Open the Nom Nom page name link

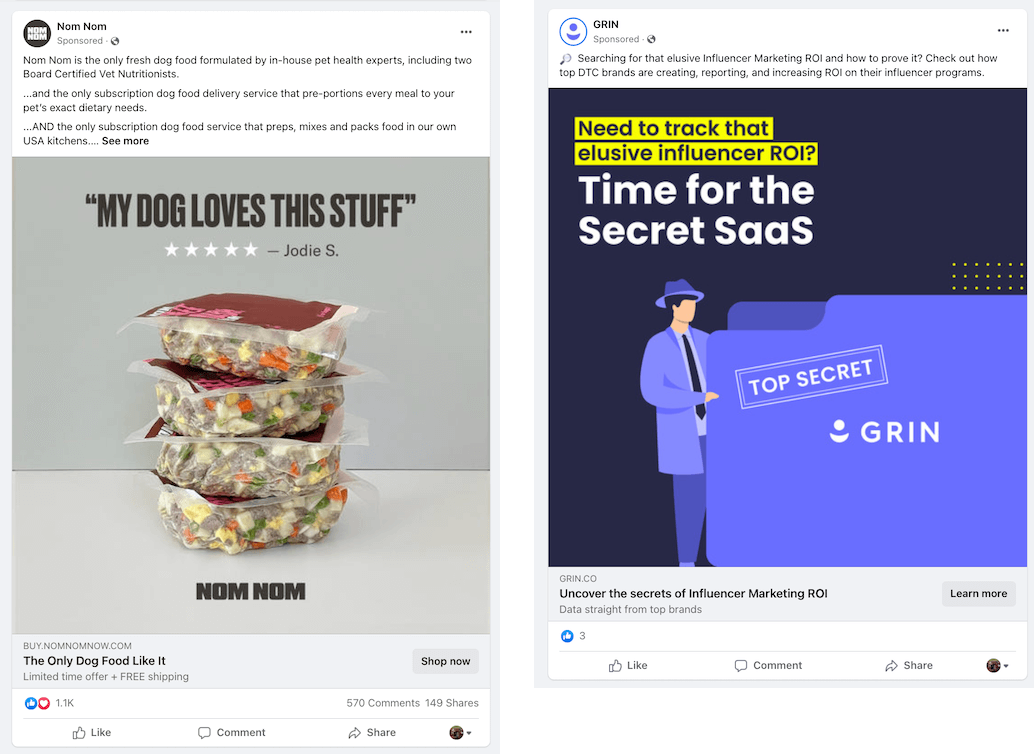82,27
